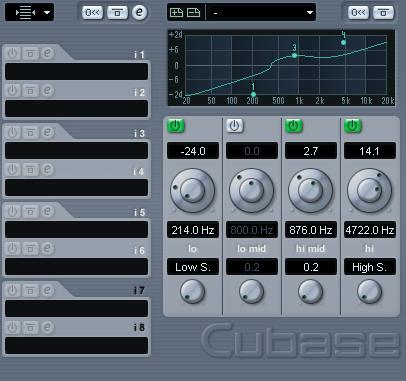Click the hi mid gain value 2.7
Viewport: 406px width, 381px height.
coord(311,151)
